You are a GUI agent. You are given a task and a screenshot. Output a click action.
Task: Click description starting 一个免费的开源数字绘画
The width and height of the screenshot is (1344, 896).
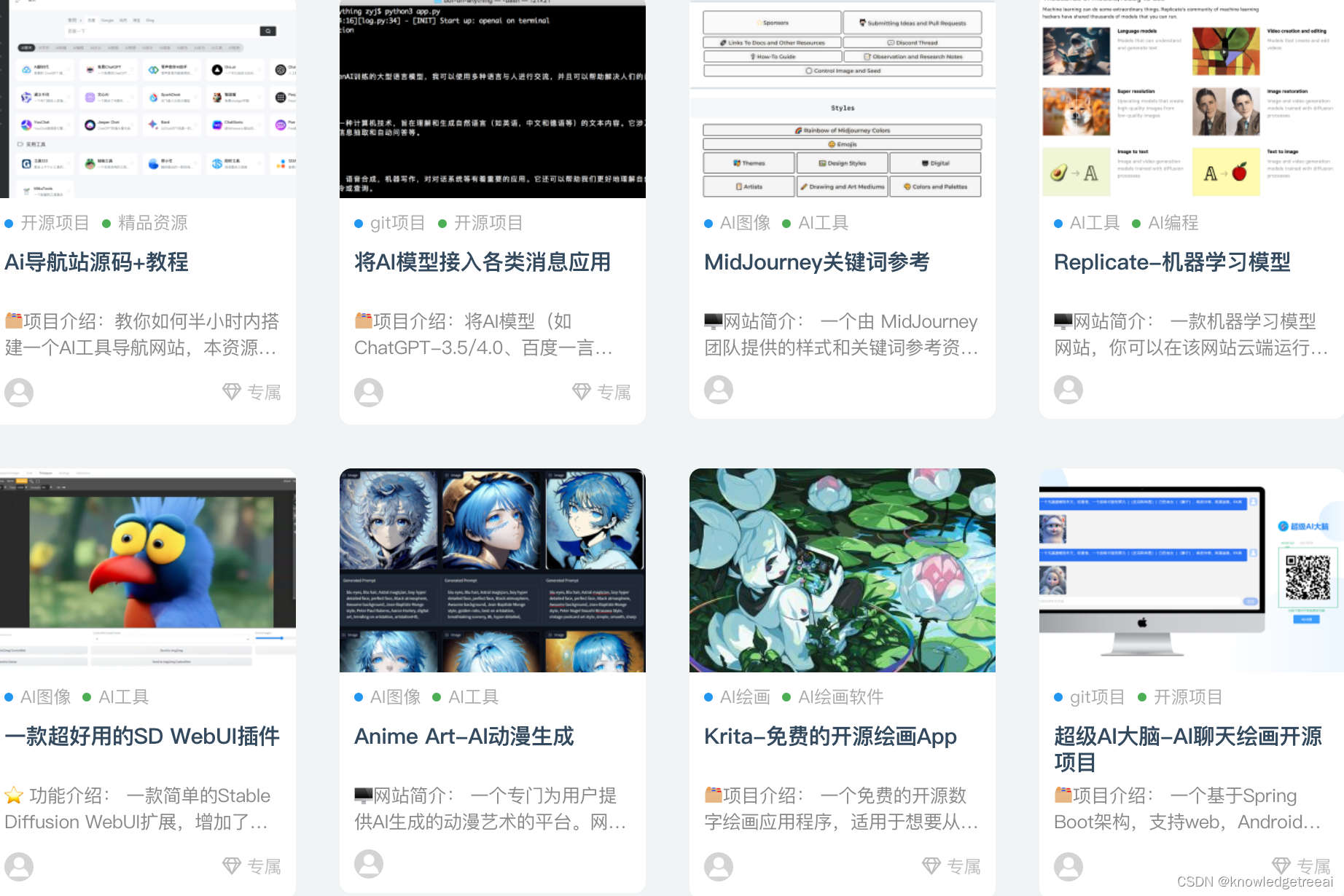(841, 809)
